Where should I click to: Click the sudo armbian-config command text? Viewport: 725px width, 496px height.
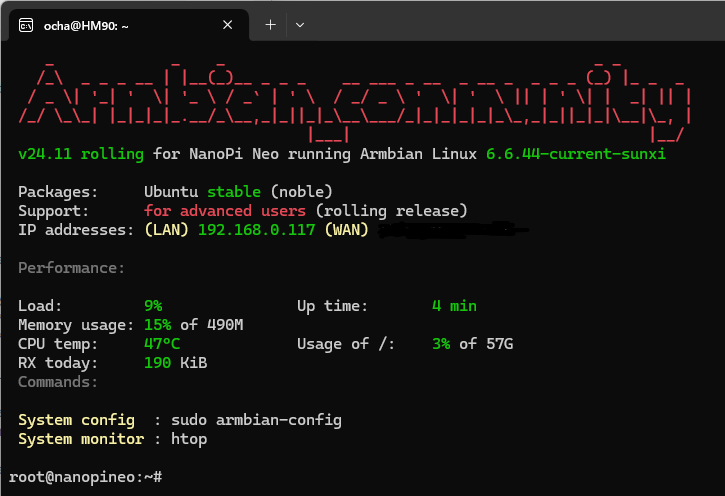click(257, 420)
